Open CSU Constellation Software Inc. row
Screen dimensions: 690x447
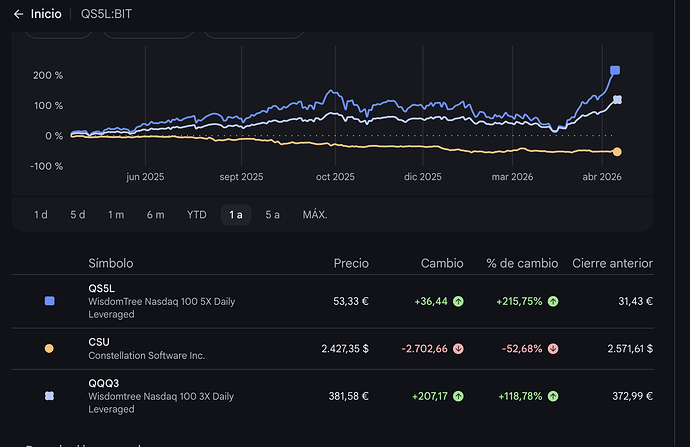(333, 348)
